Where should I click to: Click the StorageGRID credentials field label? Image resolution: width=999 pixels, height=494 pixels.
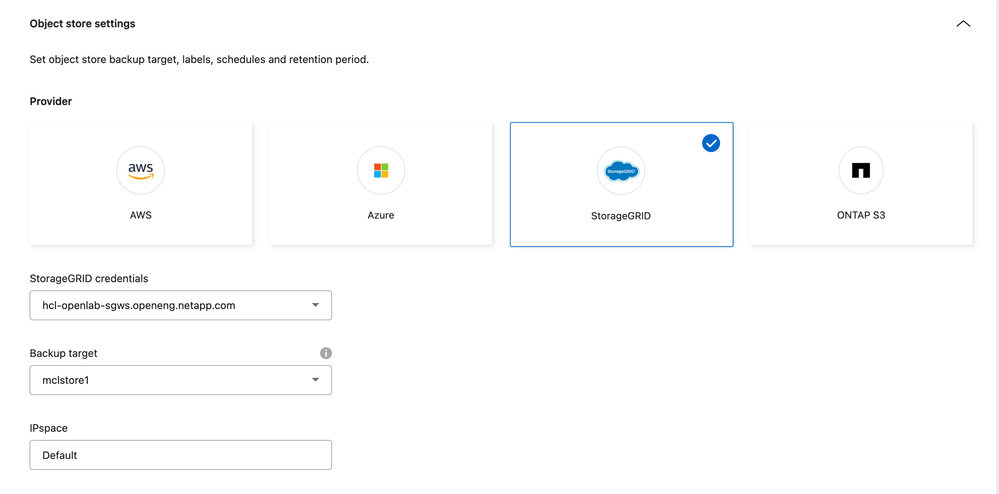pos(89,278)
